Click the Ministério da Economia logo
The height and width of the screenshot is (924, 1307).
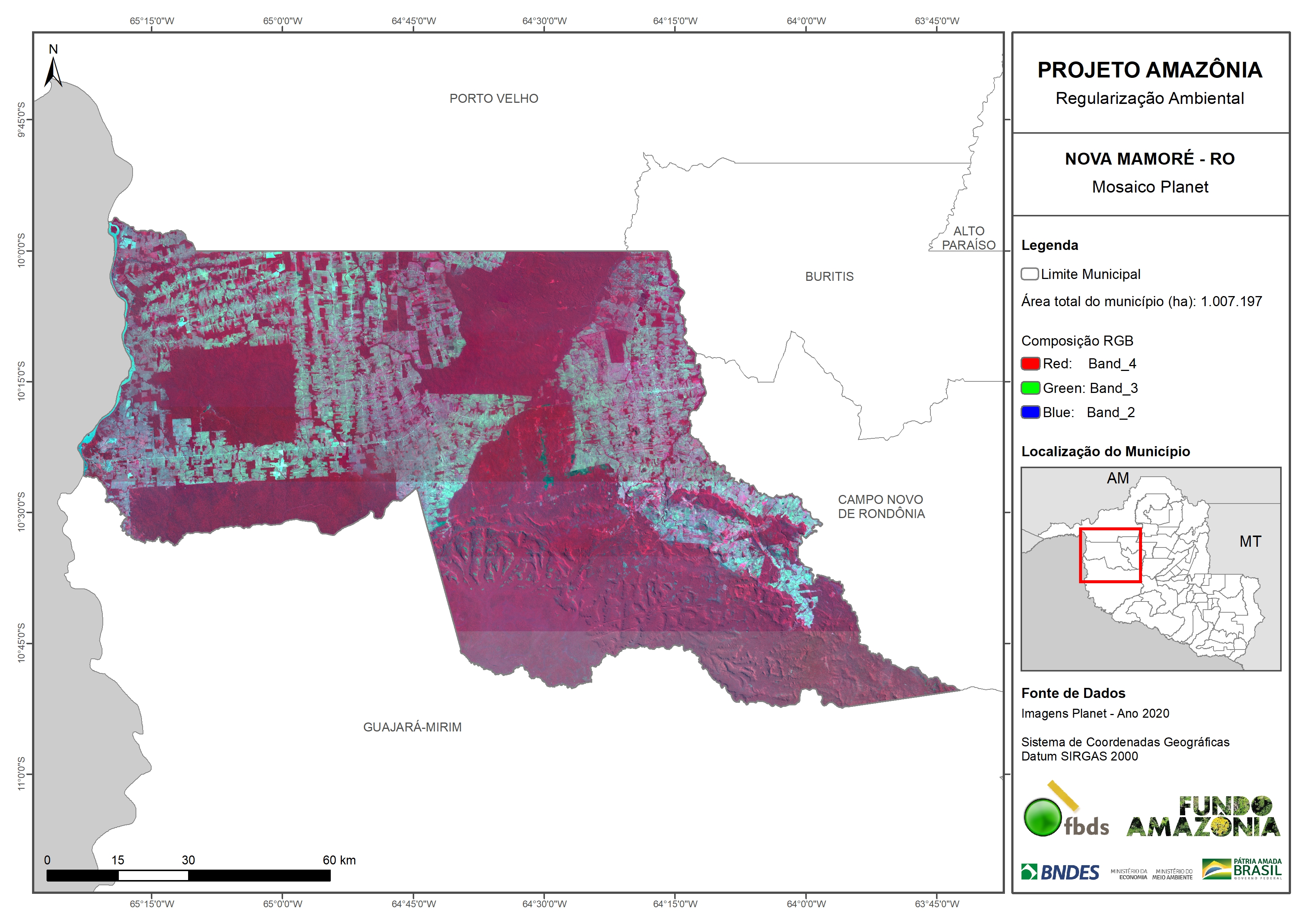1129,874
